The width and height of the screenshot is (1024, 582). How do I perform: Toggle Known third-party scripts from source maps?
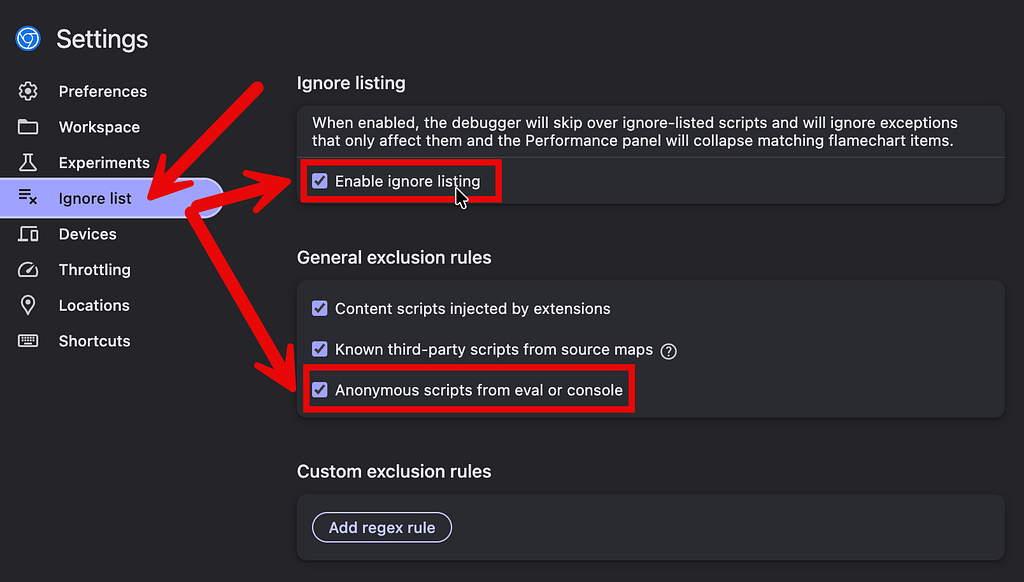319,349
